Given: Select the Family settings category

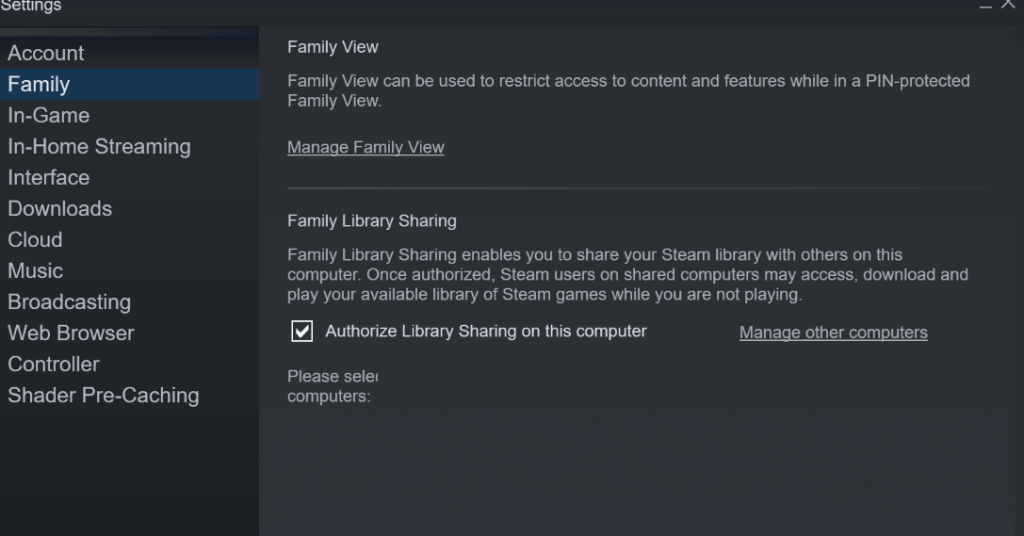Looking at the screenshot, I should coord(39,84).
